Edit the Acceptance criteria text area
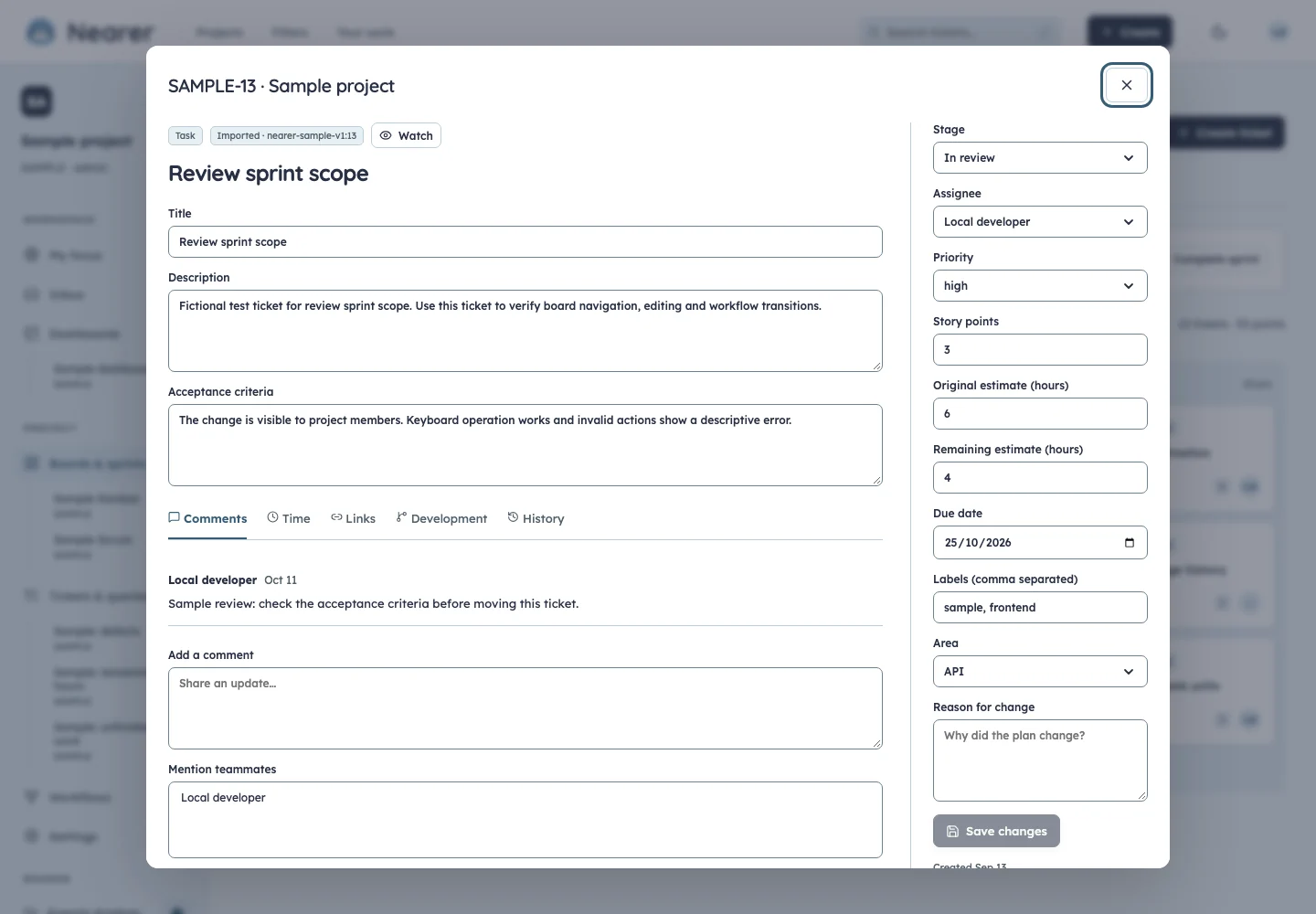1316x914 pixels. [525, 445]
